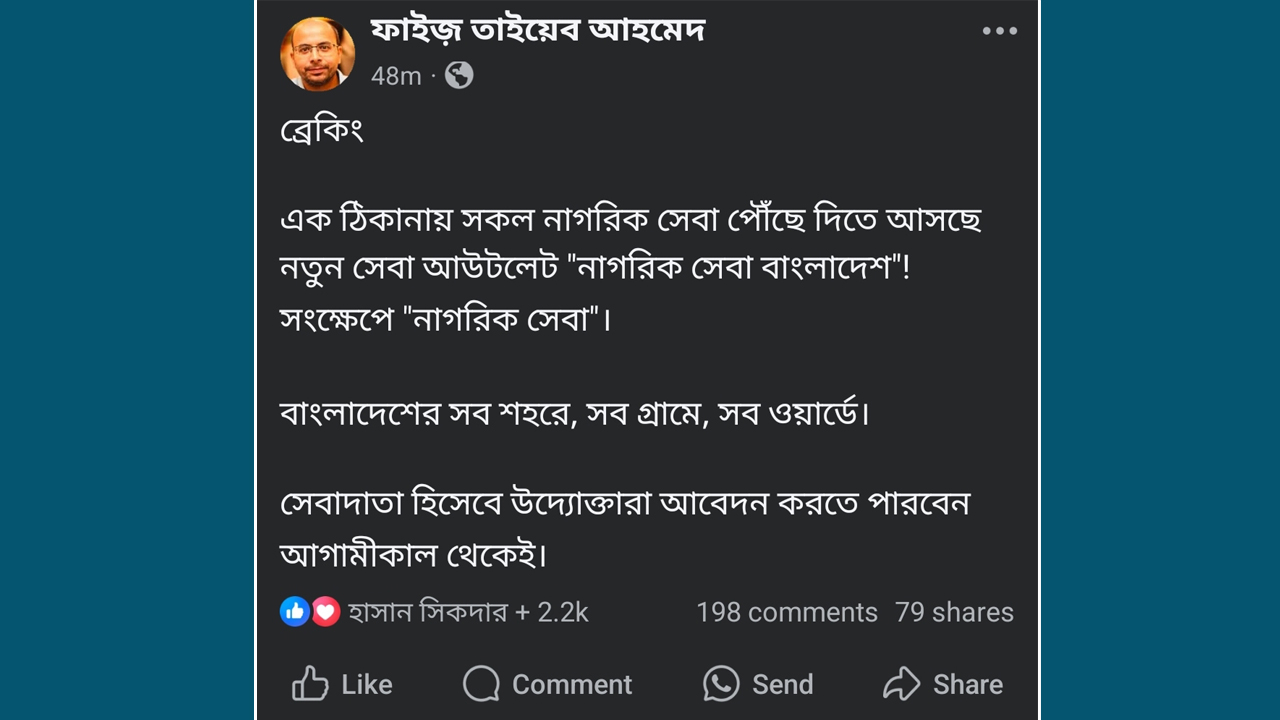Open the 198 comments list
Image resolution: width=1280 pixels, height=720 pixels.
pos(786,612)
